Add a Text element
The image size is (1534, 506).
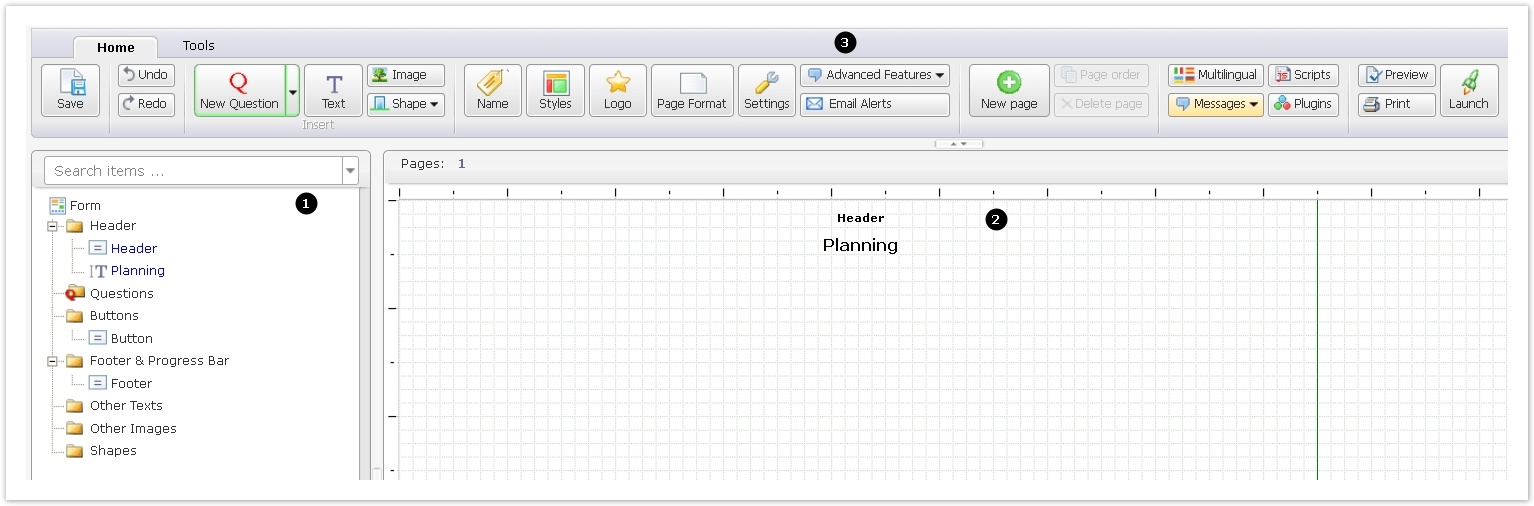(333, 90)
